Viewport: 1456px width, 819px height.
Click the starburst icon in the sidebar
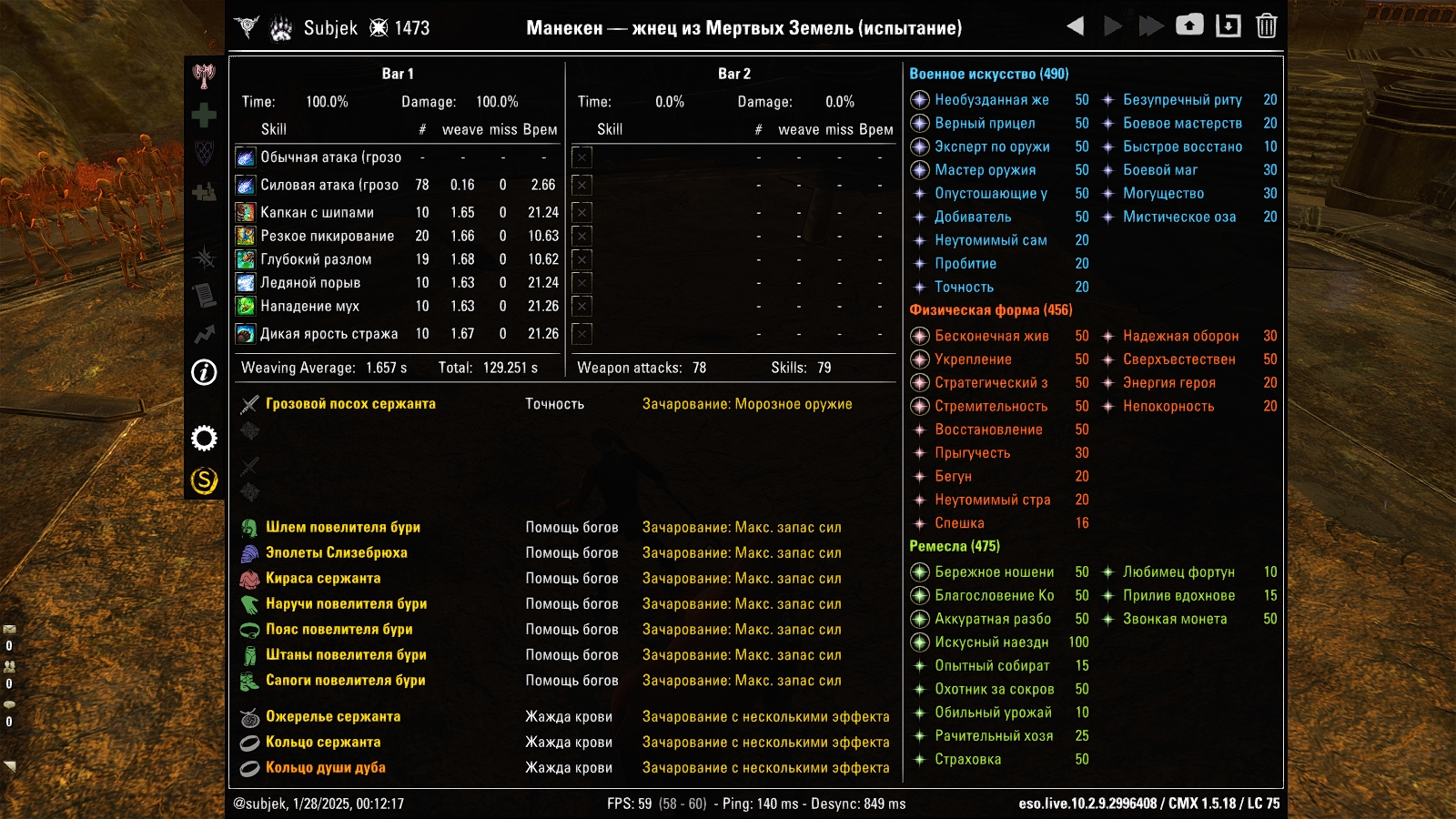click(204, 258)
